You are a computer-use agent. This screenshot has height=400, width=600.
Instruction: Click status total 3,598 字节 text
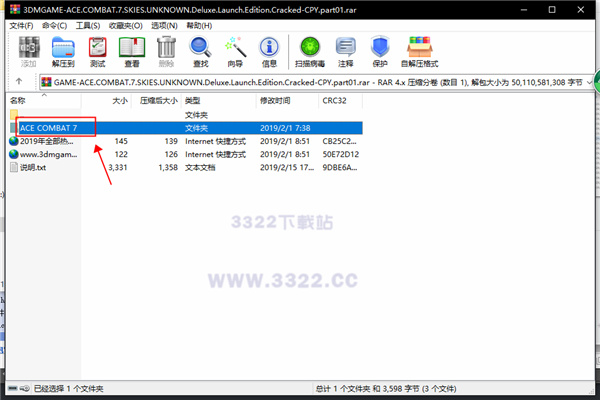pyautogui.click(x=401, y=389)
